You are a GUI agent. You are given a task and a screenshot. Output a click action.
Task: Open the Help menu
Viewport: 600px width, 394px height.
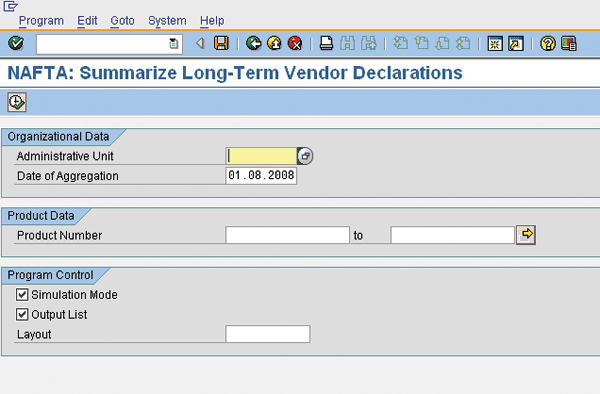(212, 21)
